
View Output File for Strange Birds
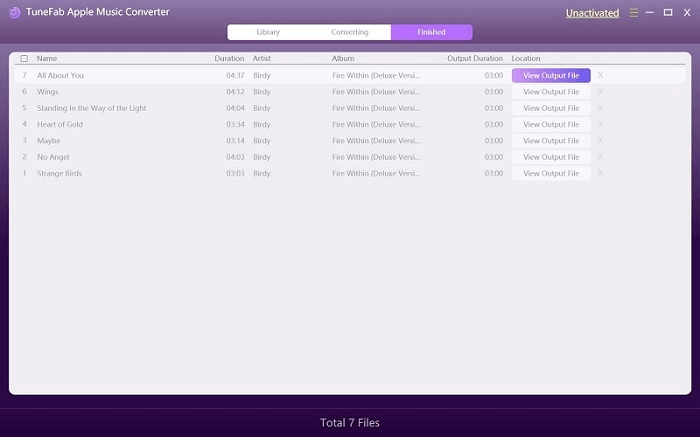pos(551,173)
